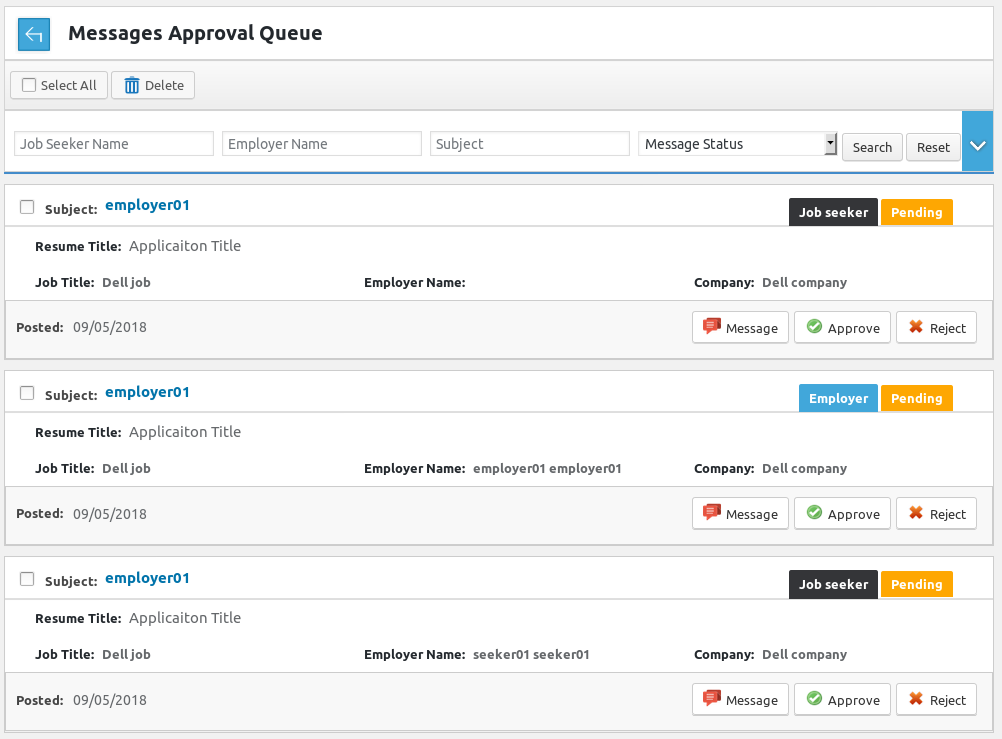The width and height of the screenshot is (1002, 739).
Task: Click the Pending badge on the seeker01 seeker01 message
Action: pos(916,584)
